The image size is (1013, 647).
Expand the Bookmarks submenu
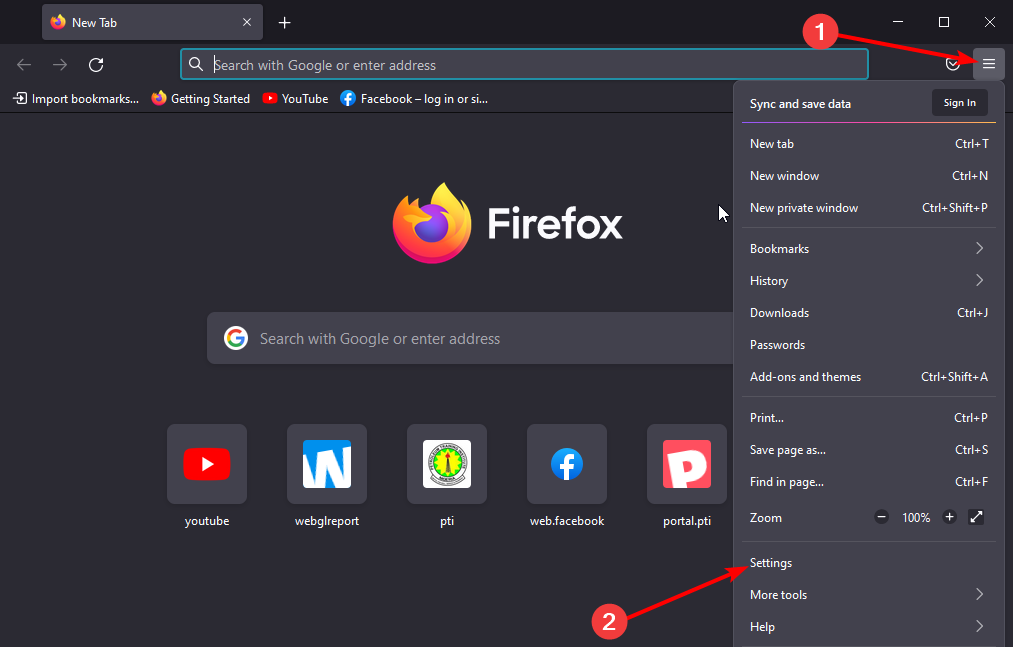pos(780,248)
